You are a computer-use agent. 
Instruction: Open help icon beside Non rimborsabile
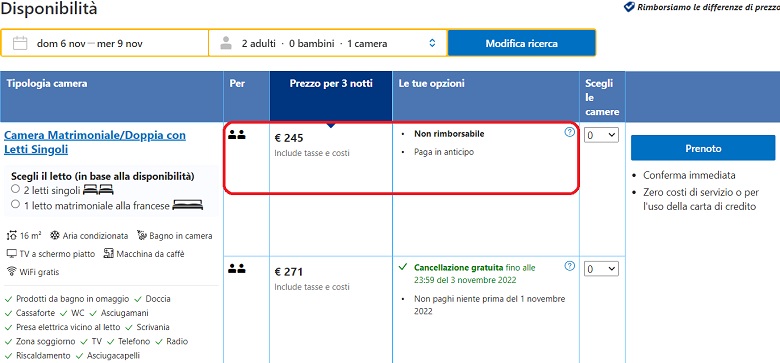pyautogui.click(x=570, y=132)
